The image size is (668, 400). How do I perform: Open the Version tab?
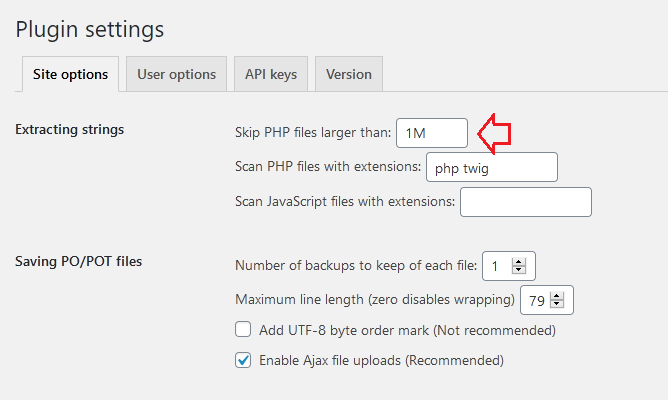349,74
